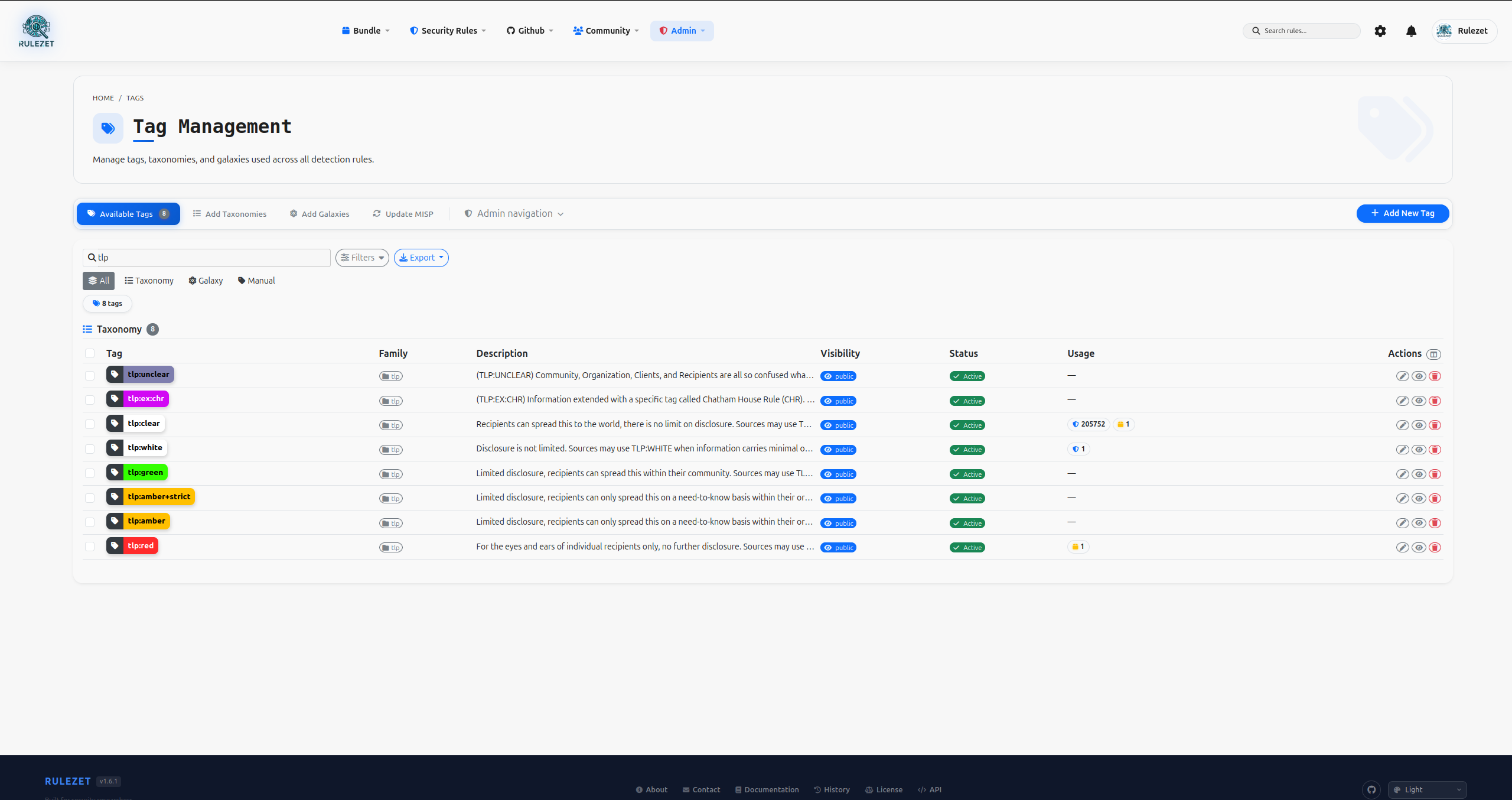Check the tlp:clear row checkbox
This screenshot has height=800, width=1512.
click(x=90, y=424)
